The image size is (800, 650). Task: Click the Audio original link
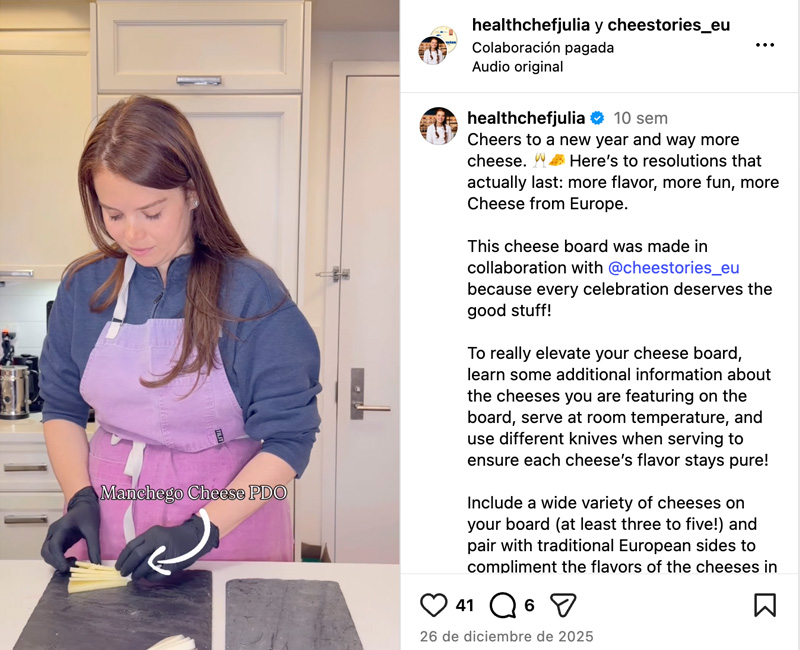[x=517, y=67]
